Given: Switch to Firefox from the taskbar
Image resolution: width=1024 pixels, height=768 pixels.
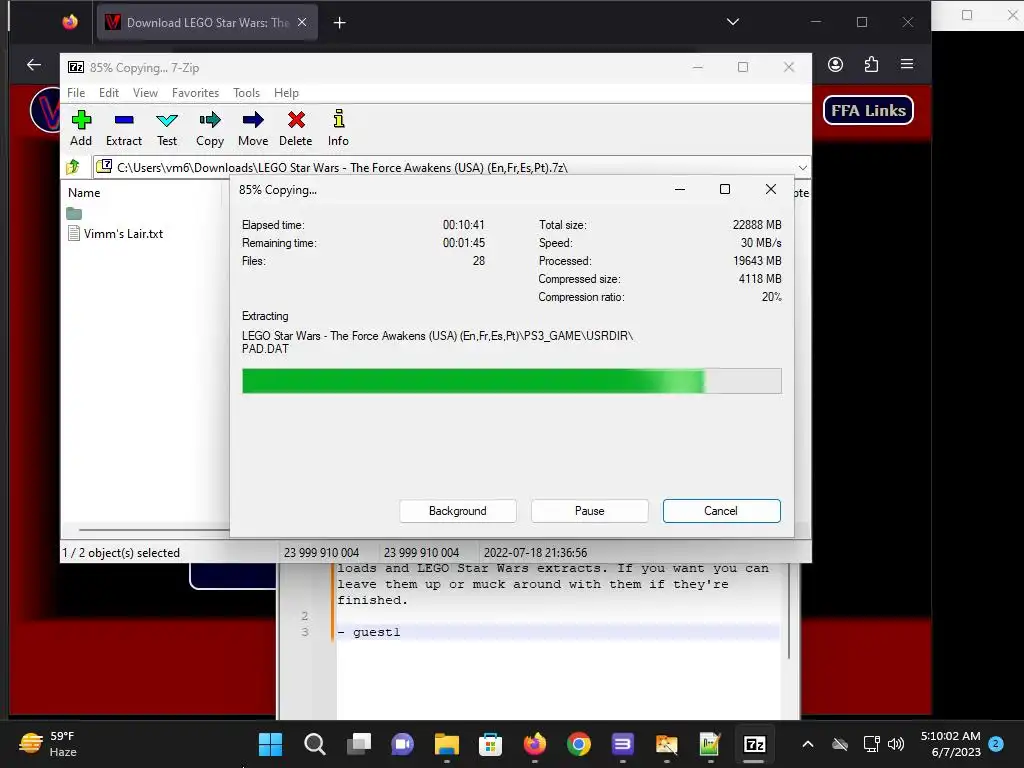Looking at the screenshot, I should (x=535, y=744).
